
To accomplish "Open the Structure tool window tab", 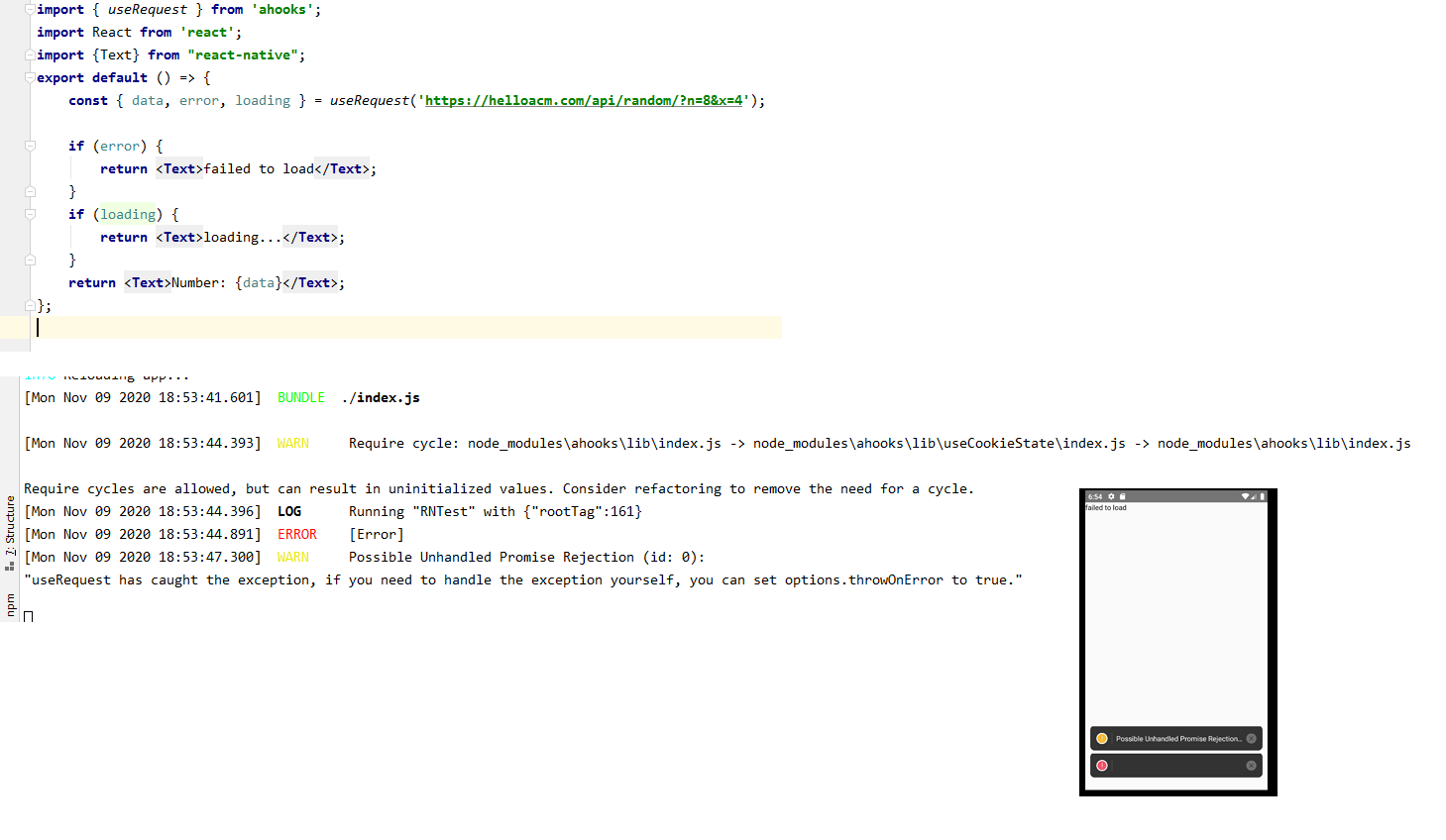I will pyautogui.click(x=10, y=533).
